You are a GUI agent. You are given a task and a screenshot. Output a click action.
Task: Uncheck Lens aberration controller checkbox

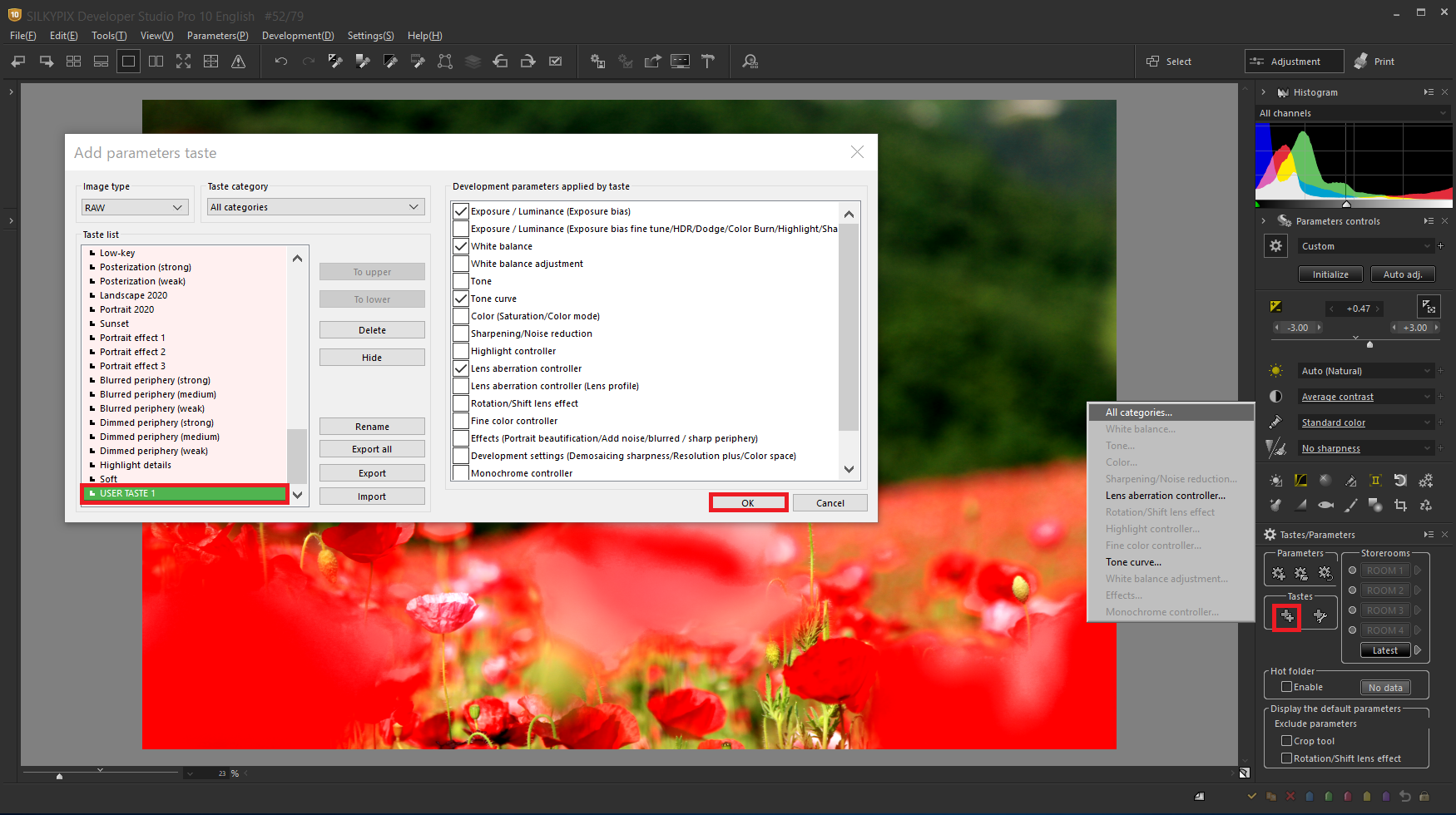click(461, 368)
